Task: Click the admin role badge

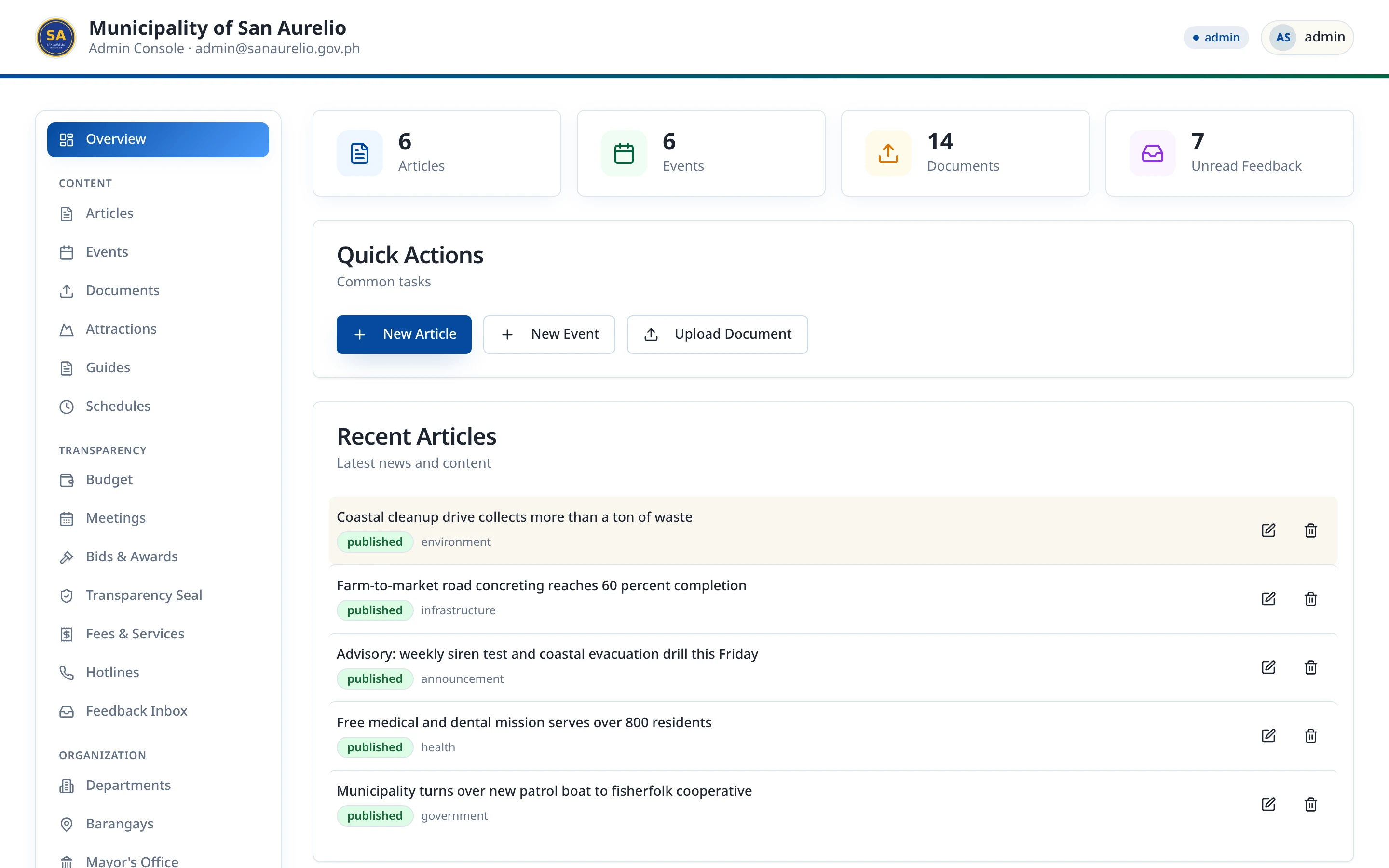Action: coord(1216,37)
